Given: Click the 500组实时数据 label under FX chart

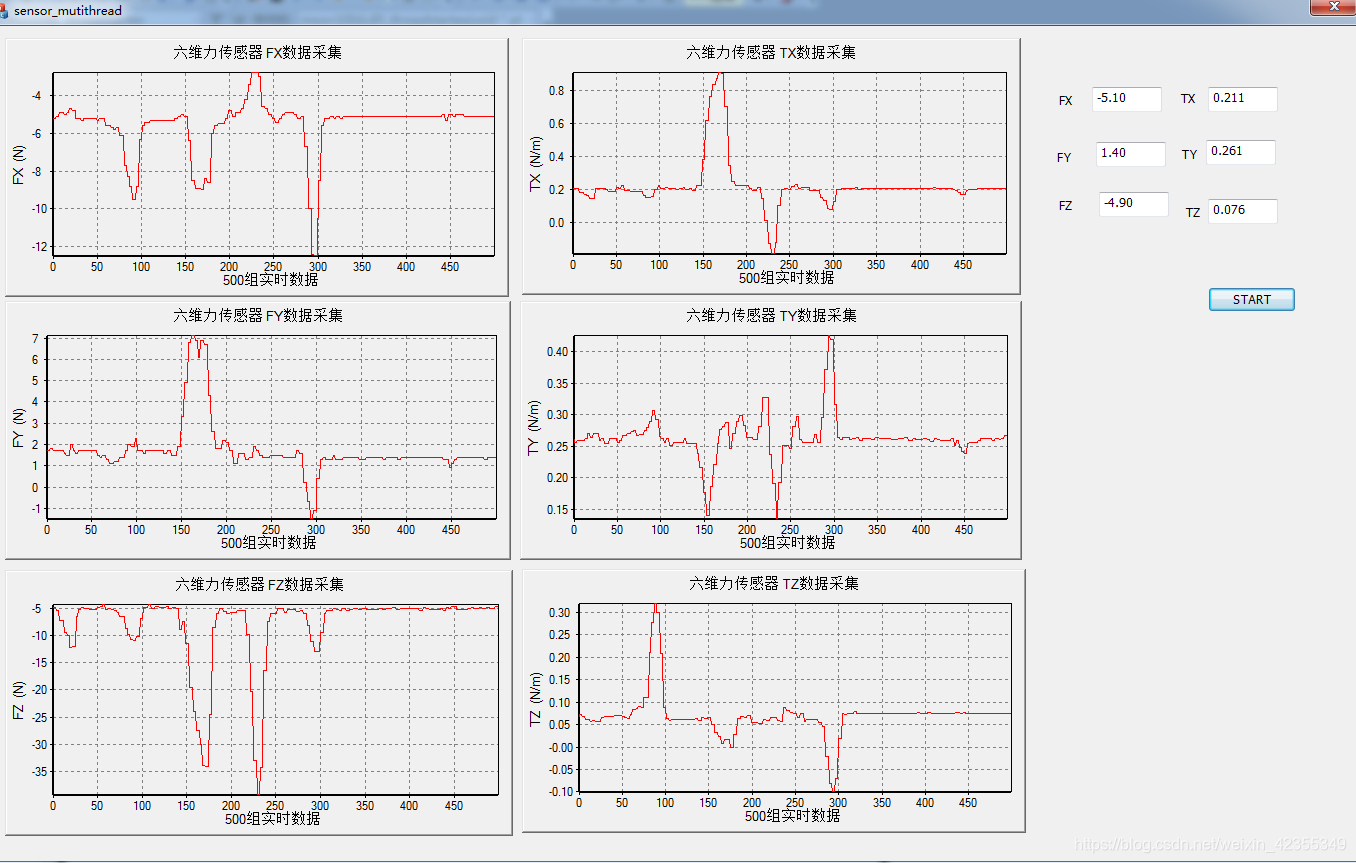Looking at the screenshot, I should (x=271, y=279).
